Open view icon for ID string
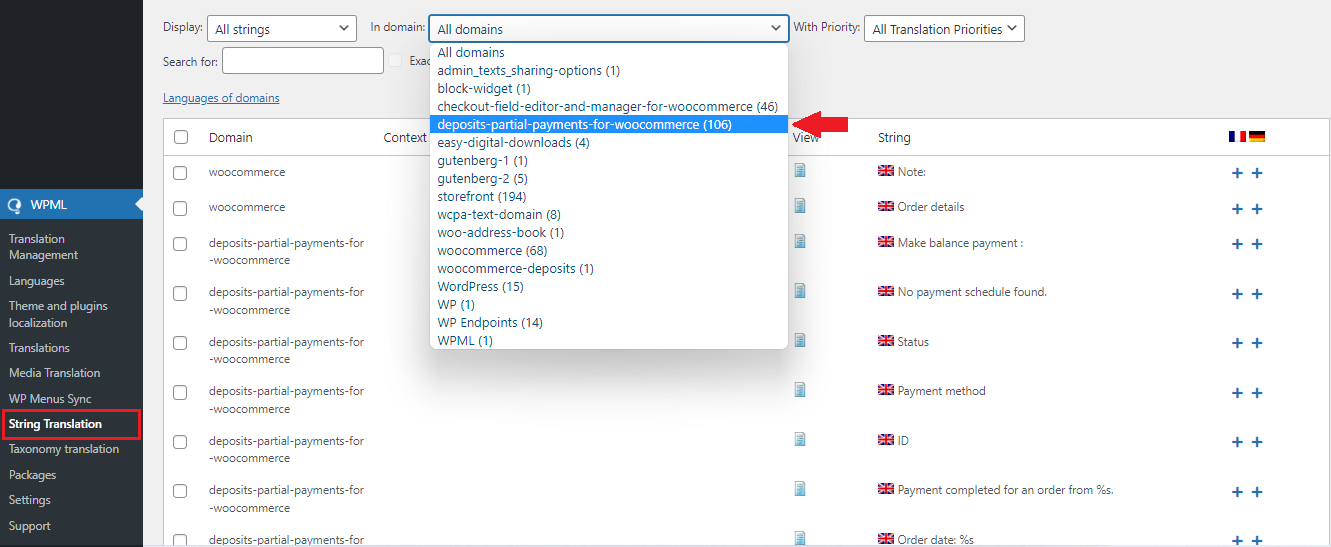Viewport: 1331px width, 547px height. point(800,439)
